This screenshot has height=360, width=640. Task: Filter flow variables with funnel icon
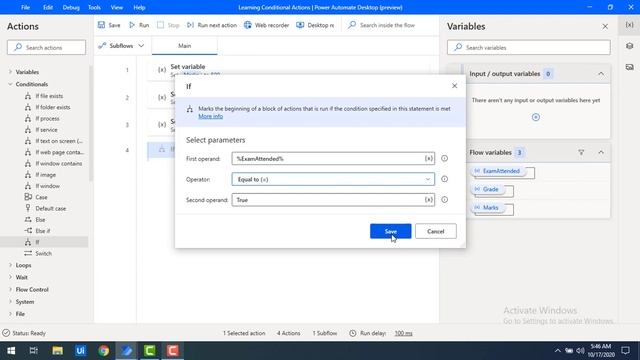(x=581, y=152)
